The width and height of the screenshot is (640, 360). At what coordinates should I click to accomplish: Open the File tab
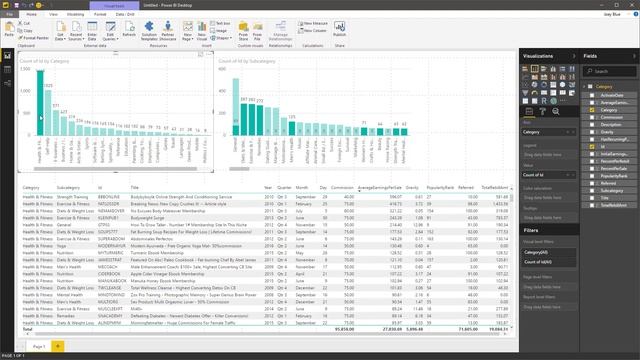9,14
